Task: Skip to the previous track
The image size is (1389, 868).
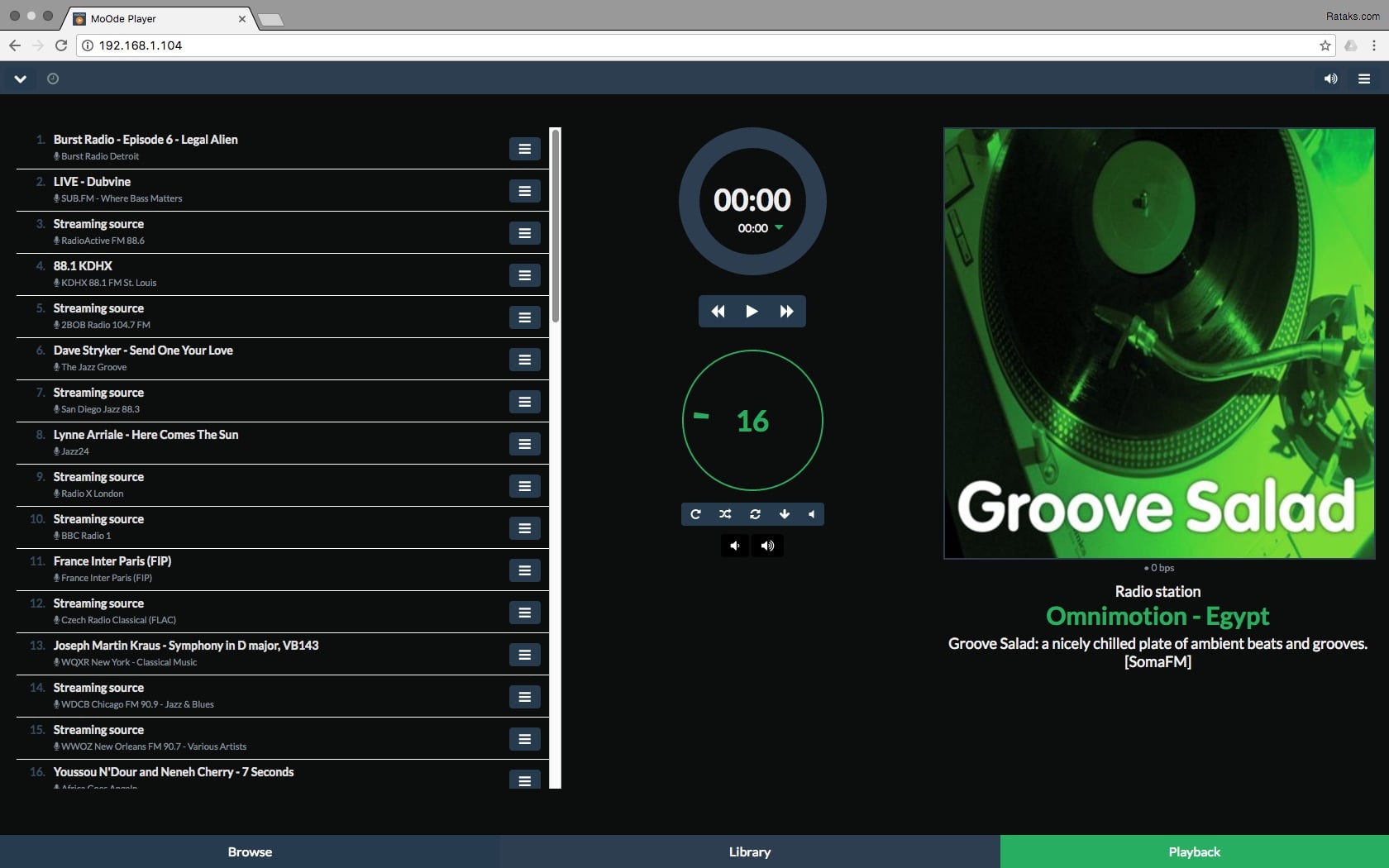Action: [718, 312]
